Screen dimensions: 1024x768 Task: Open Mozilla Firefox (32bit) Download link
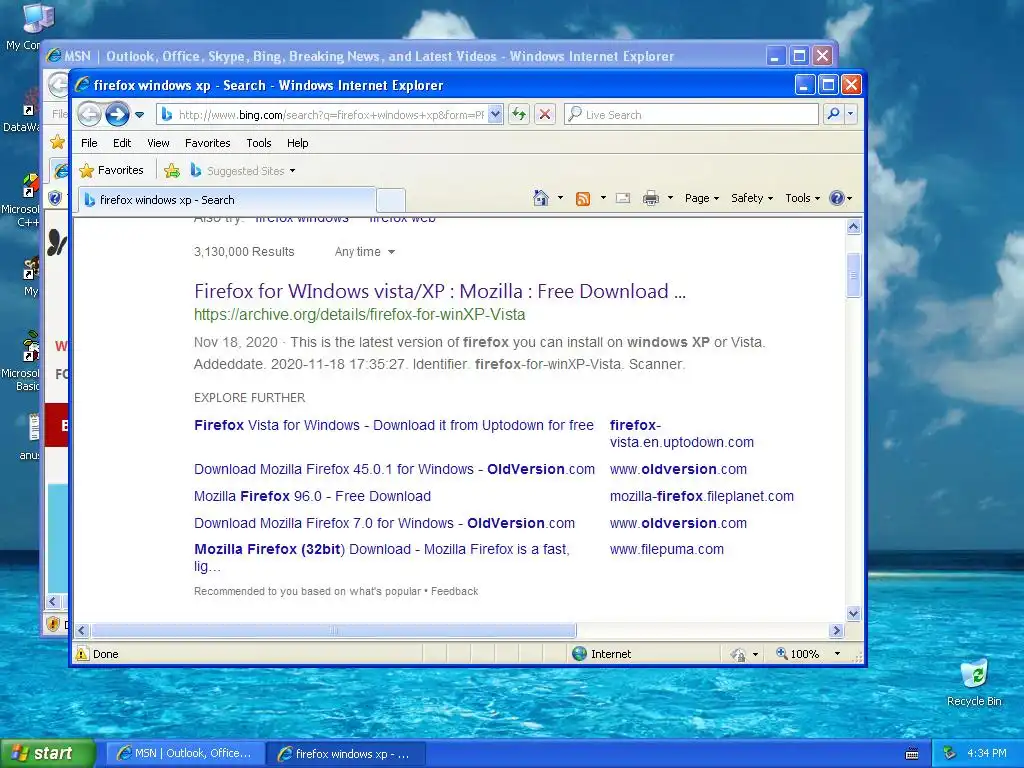[382, 557]
